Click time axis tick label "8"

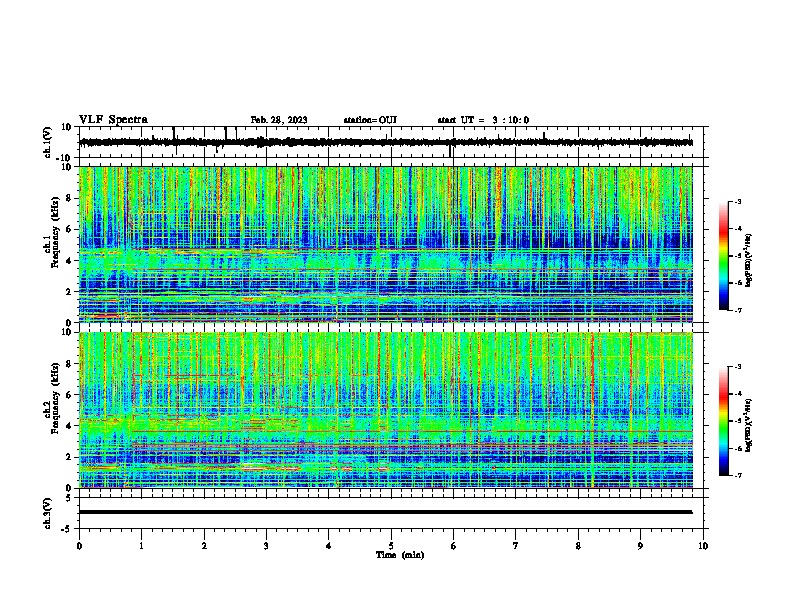[x=578, y=546]
